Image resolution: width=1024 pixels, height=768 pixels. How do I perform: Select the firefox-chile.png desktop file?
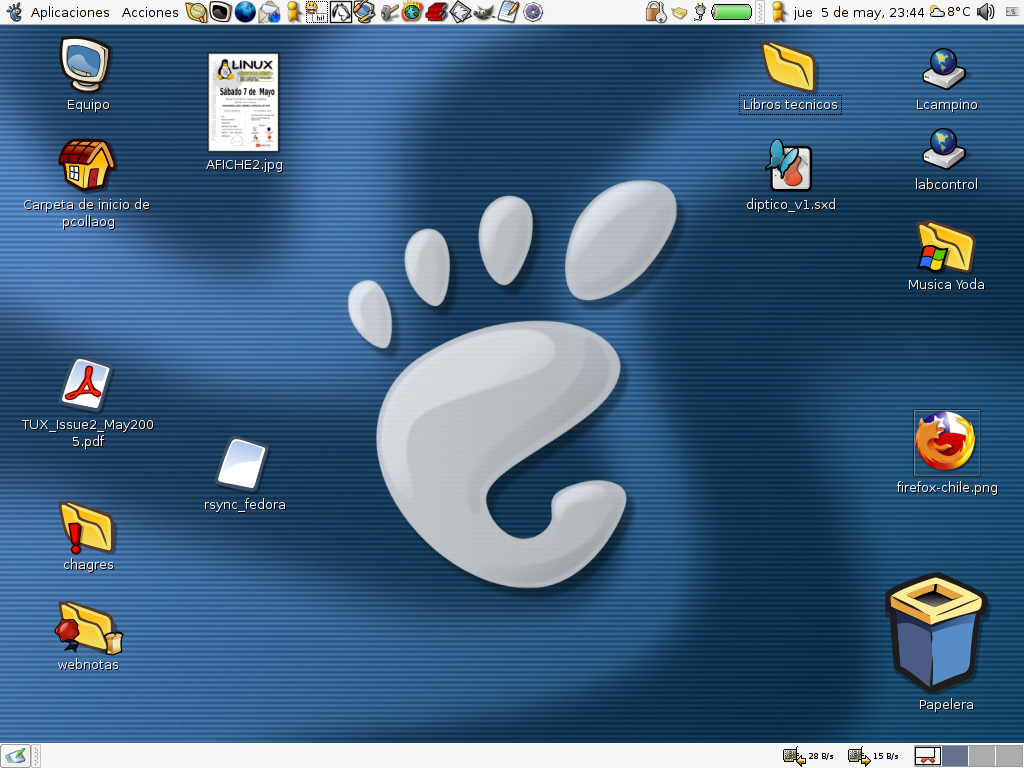(x=946, y=441)
